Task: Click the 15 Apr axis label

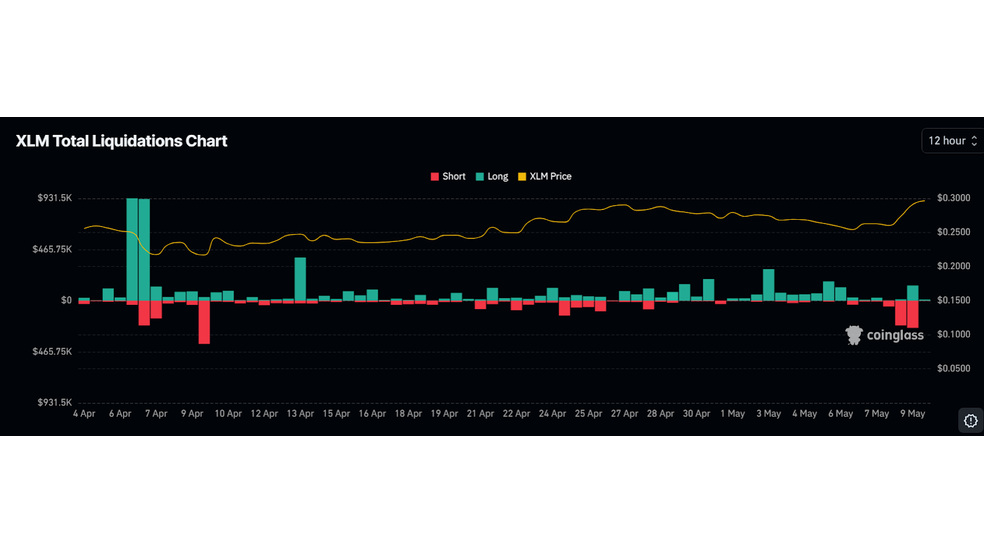Action: pyautogui.click(x=336, y=413)
